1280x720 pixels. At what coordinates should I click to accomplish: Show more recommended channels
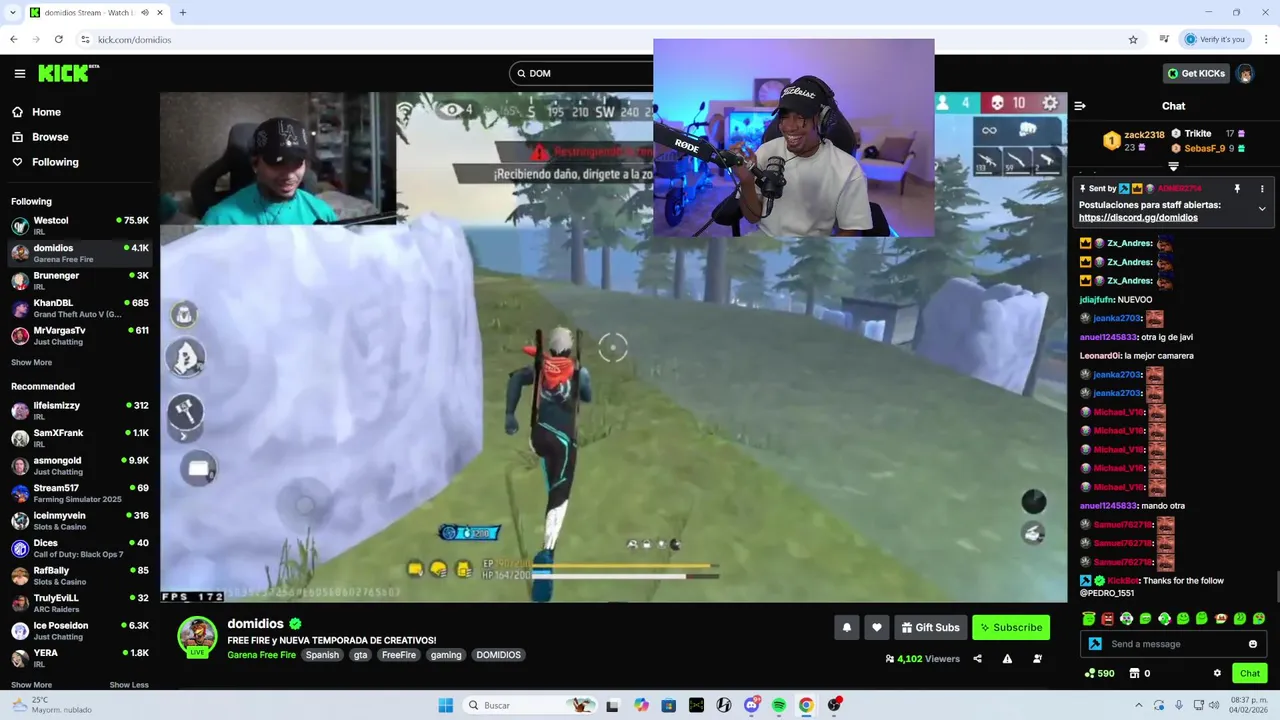coord(31,685)
